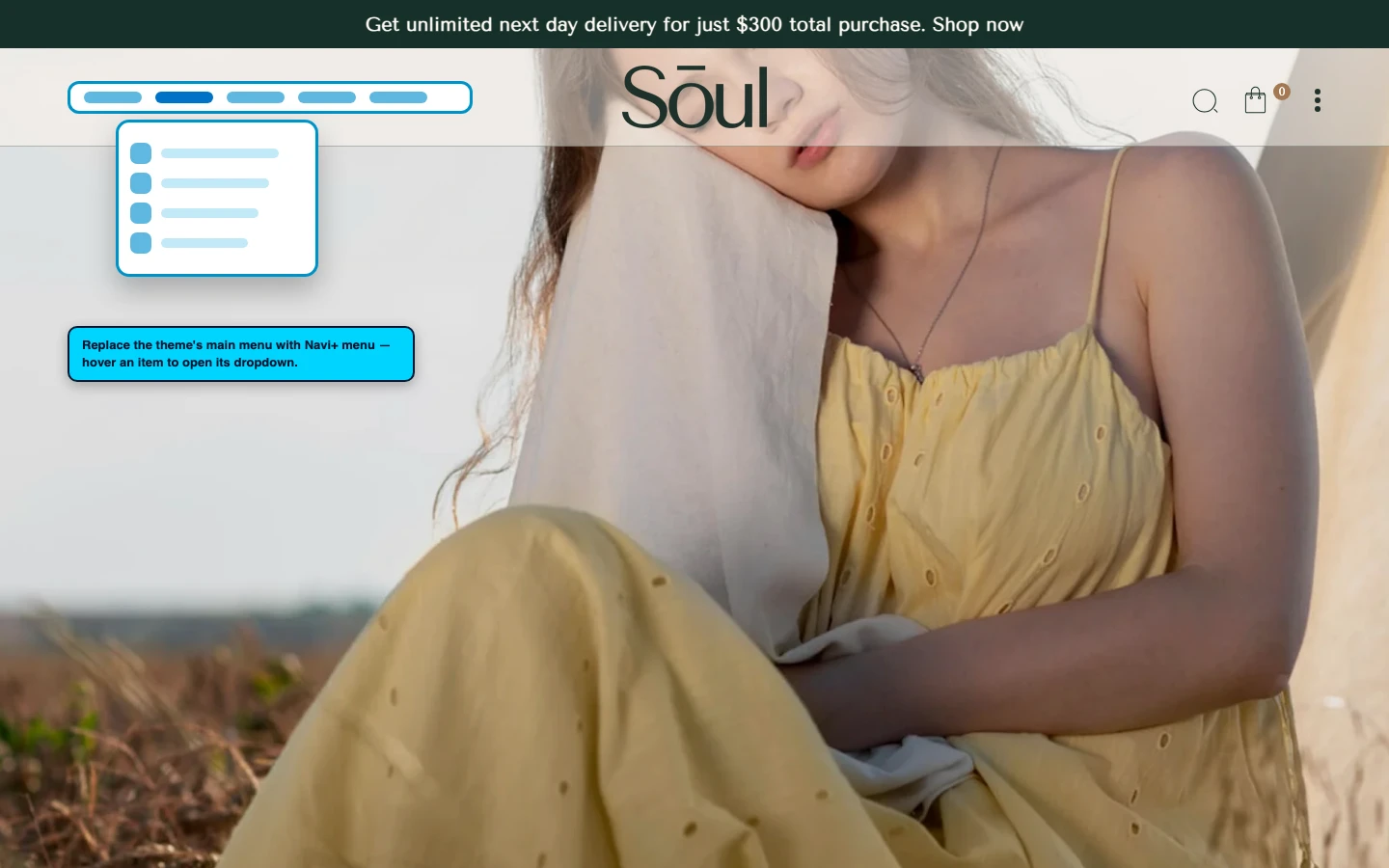Viewport: 1389px width, 868px height.
Task: Open the search magnifier icon
Action: click(x=1205, y=101)
